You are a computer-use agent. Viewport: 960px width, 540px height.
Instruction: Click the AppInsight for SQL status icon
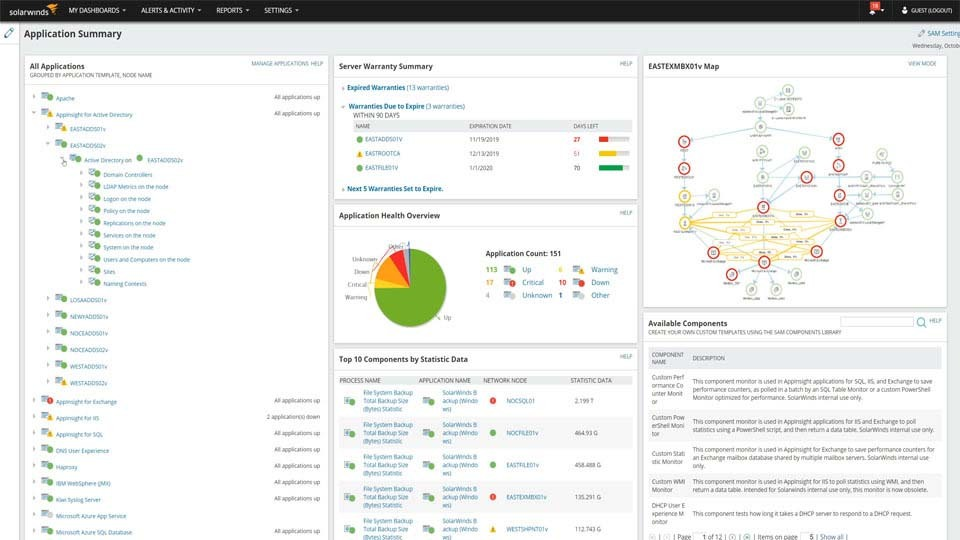click(x=47, y=433)
